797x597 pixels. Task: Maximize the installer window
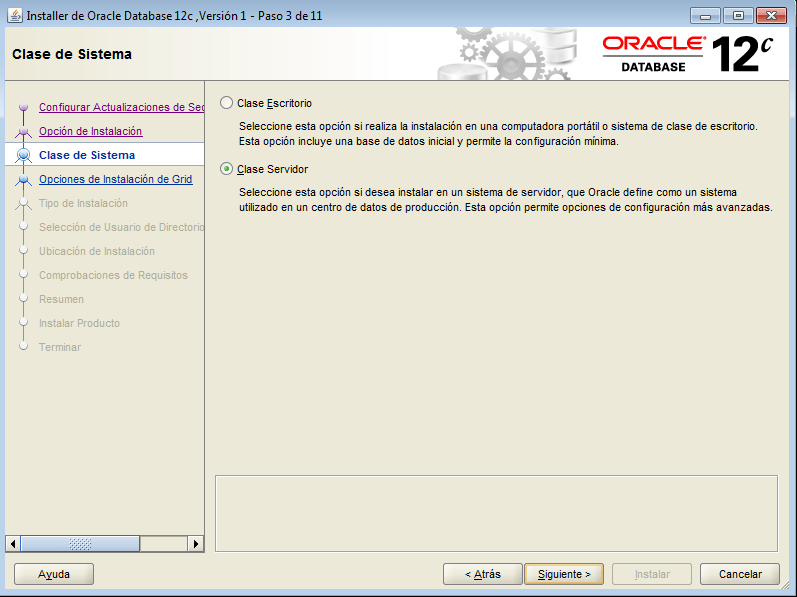pyautogui.click(x=738, y=16)
